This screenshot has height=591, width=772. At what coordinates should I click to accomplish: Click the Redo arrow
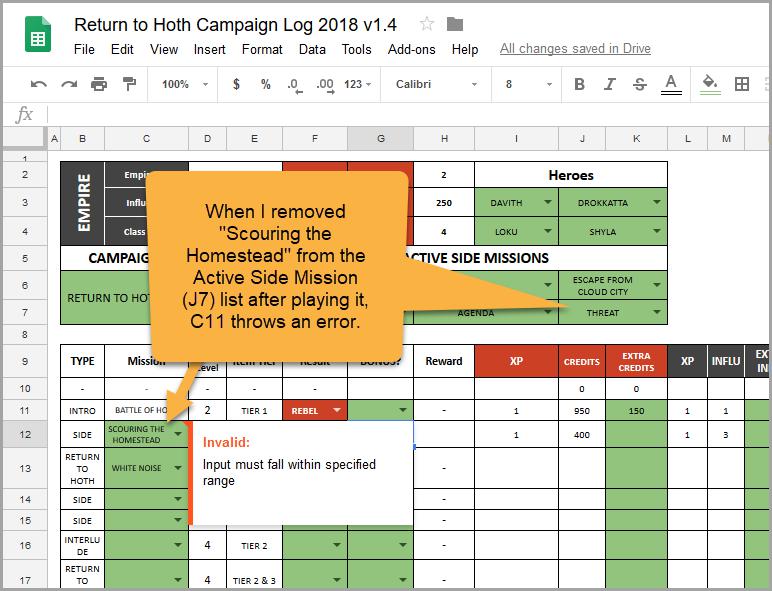[69, 84]
